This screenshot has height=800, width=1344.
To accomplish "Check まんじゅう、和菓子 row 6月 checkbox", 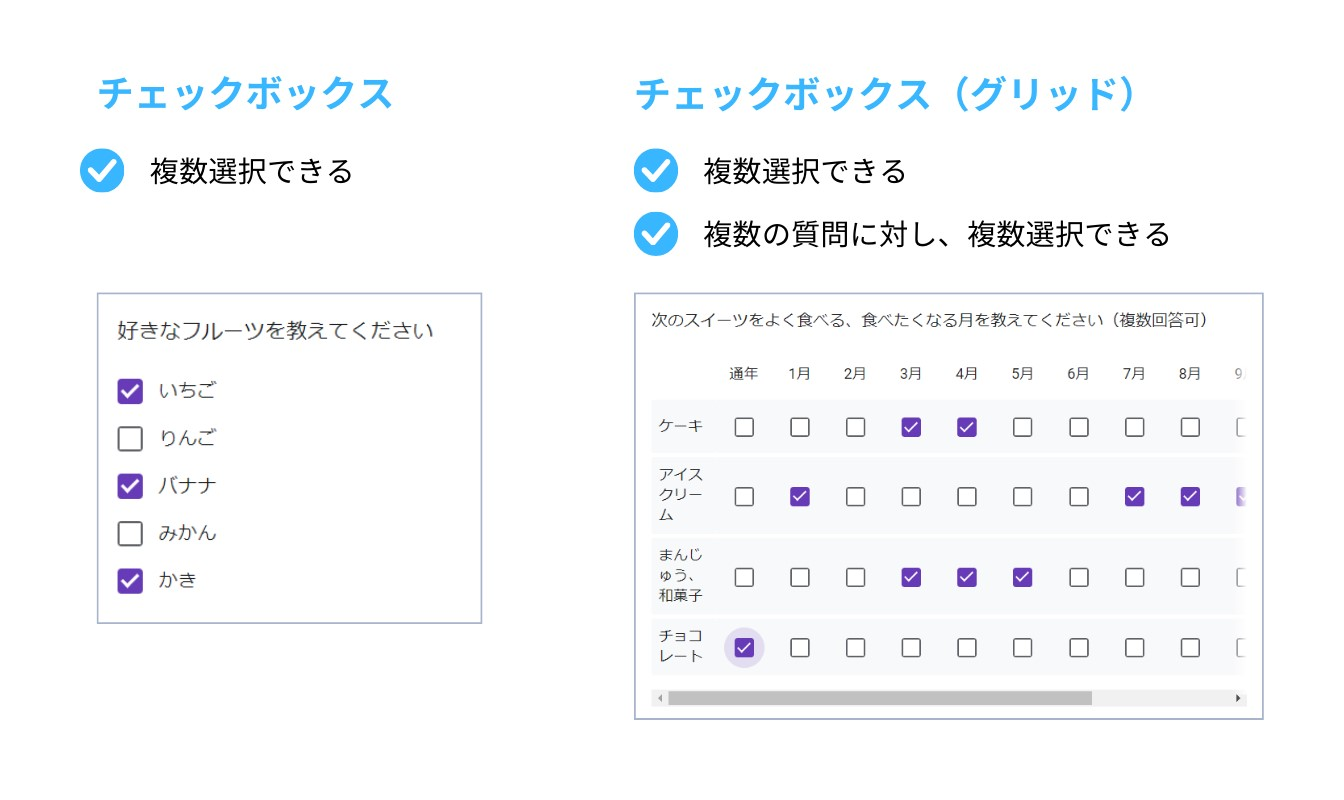I will (x=1078, y=577).
